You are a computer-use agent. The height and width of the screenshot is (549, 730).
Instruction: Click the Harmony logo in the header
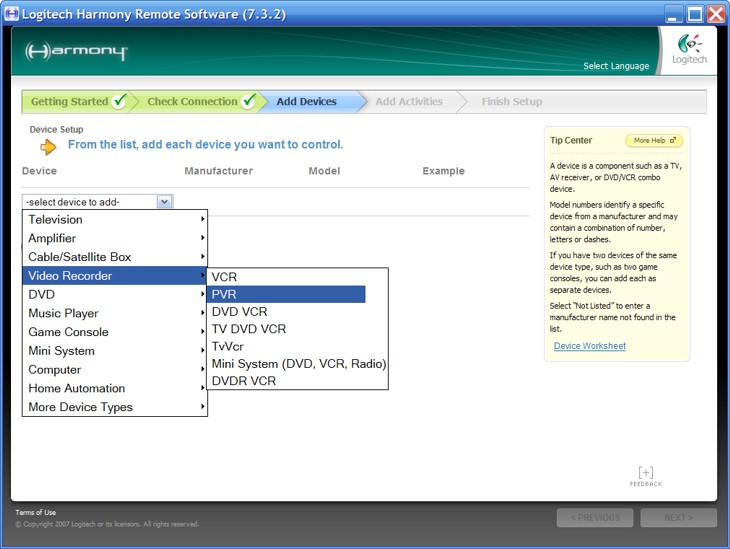(x=76, y=51)
